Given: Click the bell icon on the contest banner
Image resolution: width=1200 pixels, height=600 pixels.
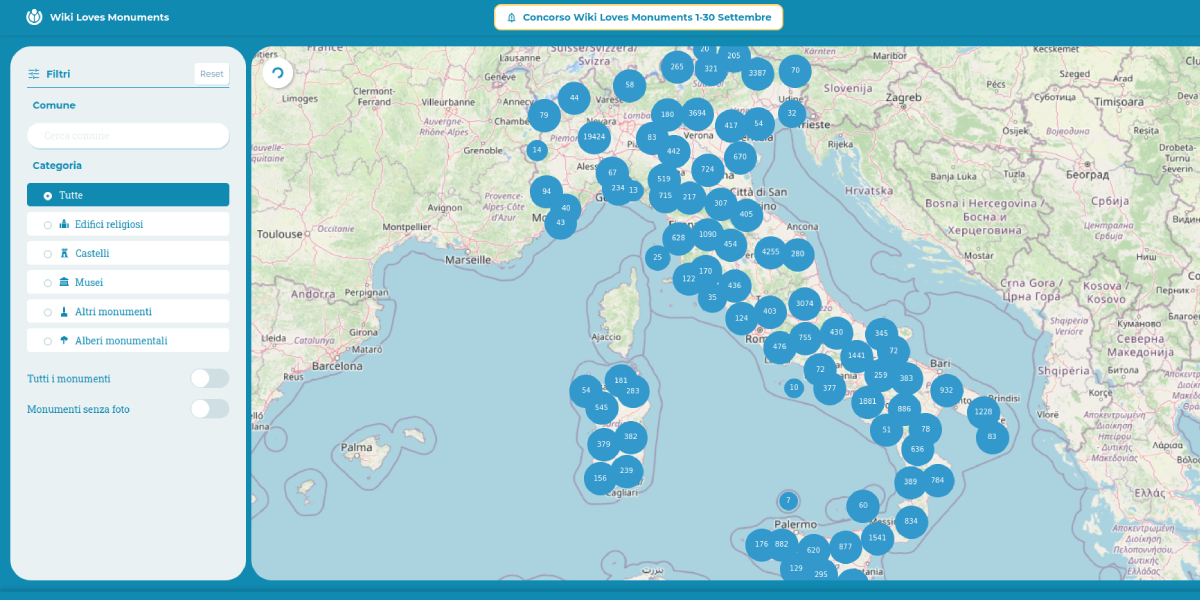Looking at the screenshot, I should point(512,16).
